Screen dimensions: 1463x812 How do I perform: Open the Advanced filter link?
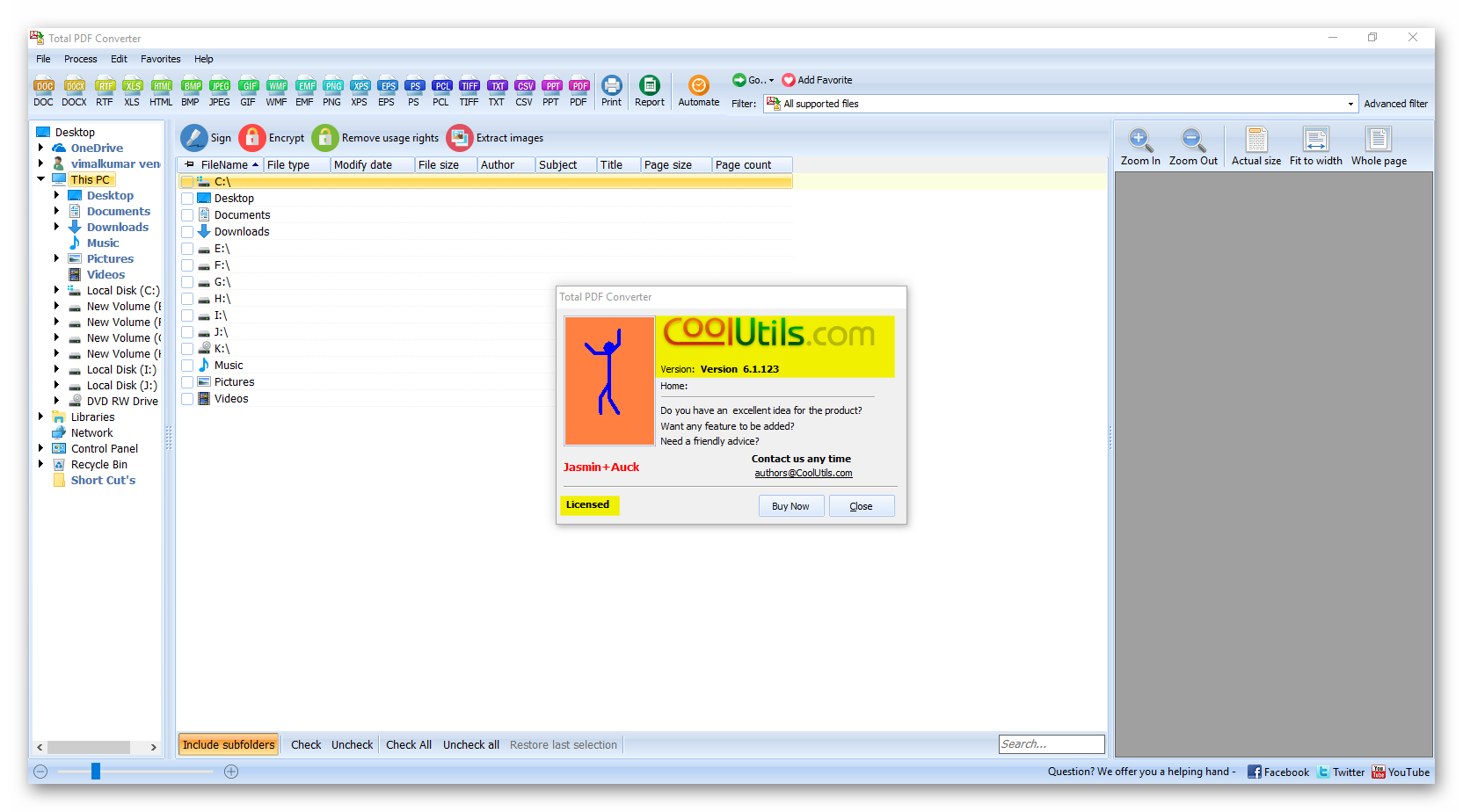1396,104
